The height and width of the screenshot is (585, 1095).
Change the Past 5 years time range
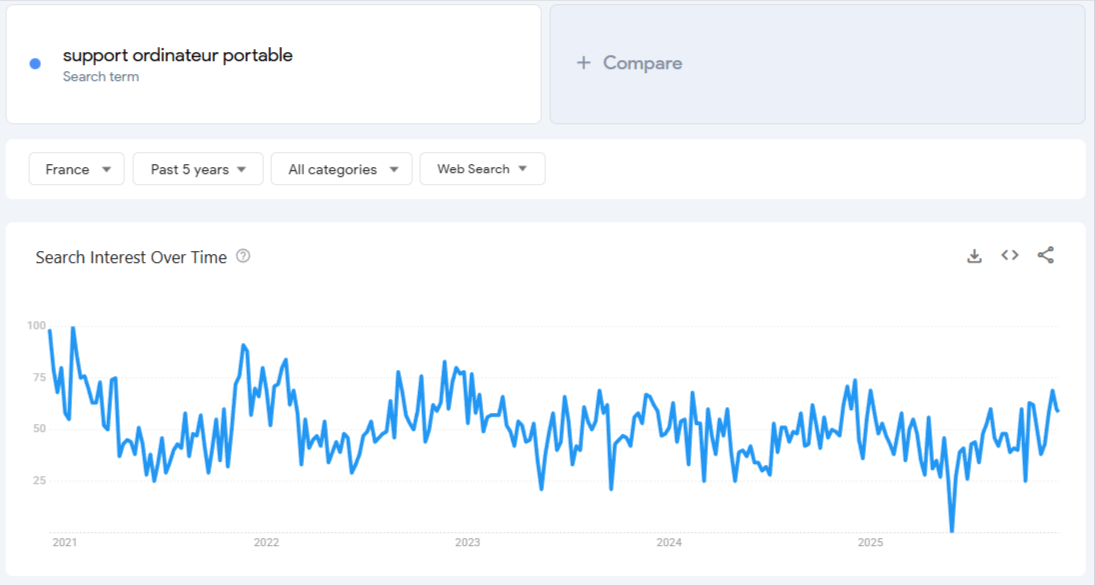[197, 169]
